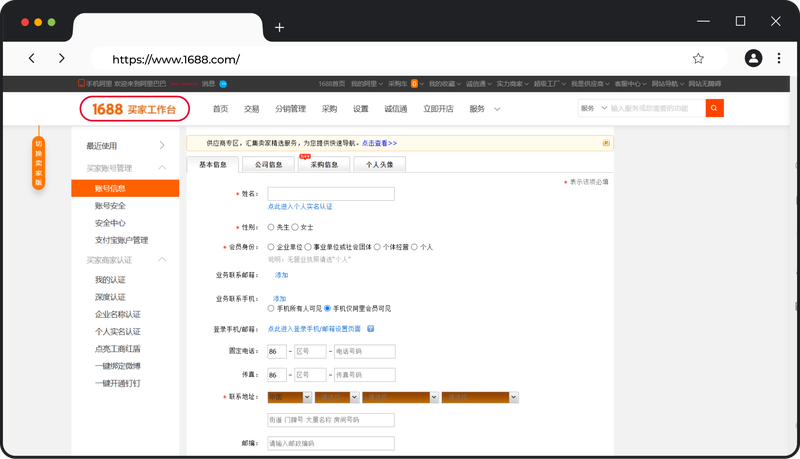
Task: Close the yellow supplier notice banner
Action: [x=605, y=143]
